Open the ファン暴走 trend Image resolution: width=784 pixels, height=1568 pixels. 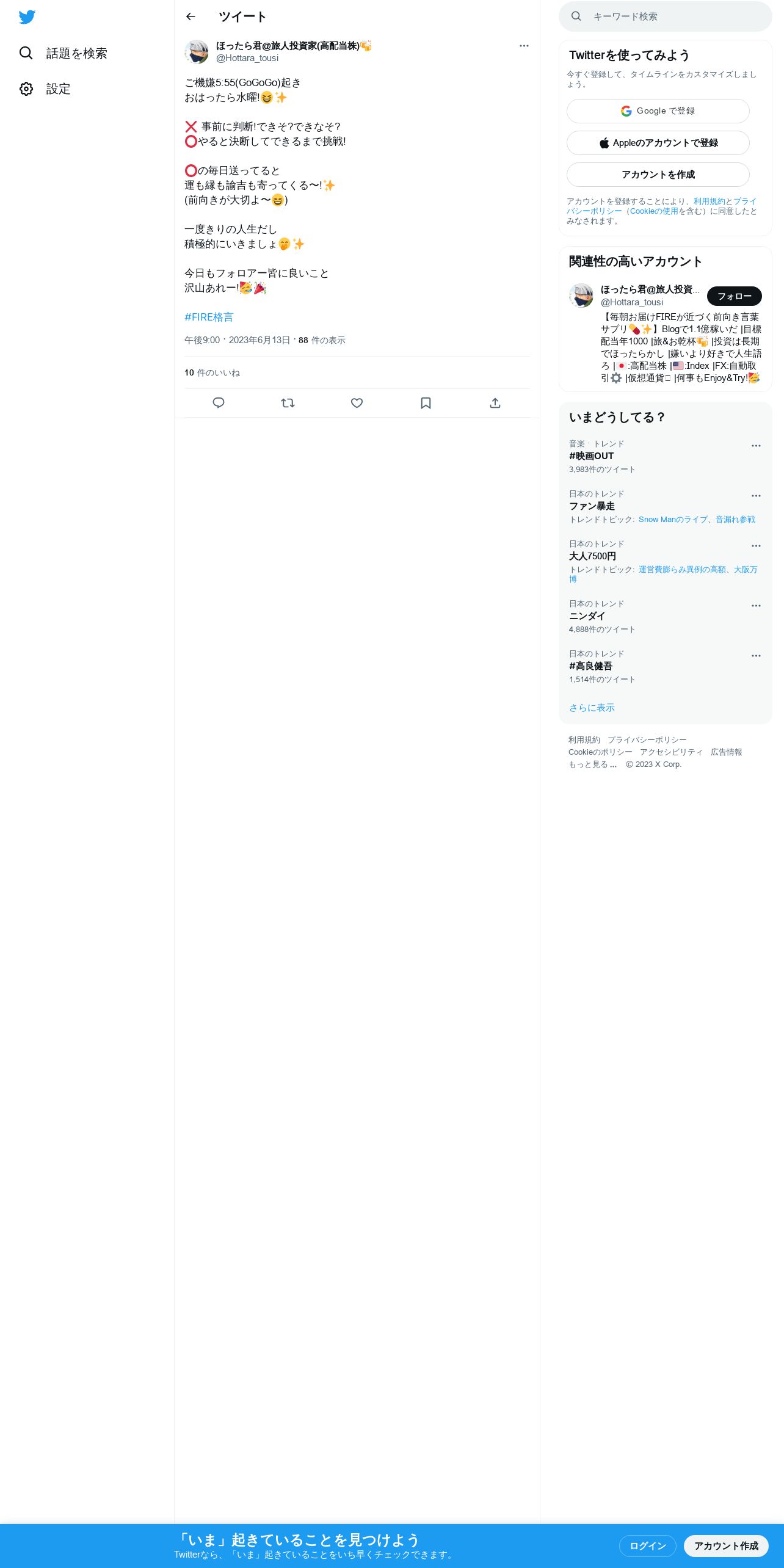pyautogui.click(x=592, y=506)
